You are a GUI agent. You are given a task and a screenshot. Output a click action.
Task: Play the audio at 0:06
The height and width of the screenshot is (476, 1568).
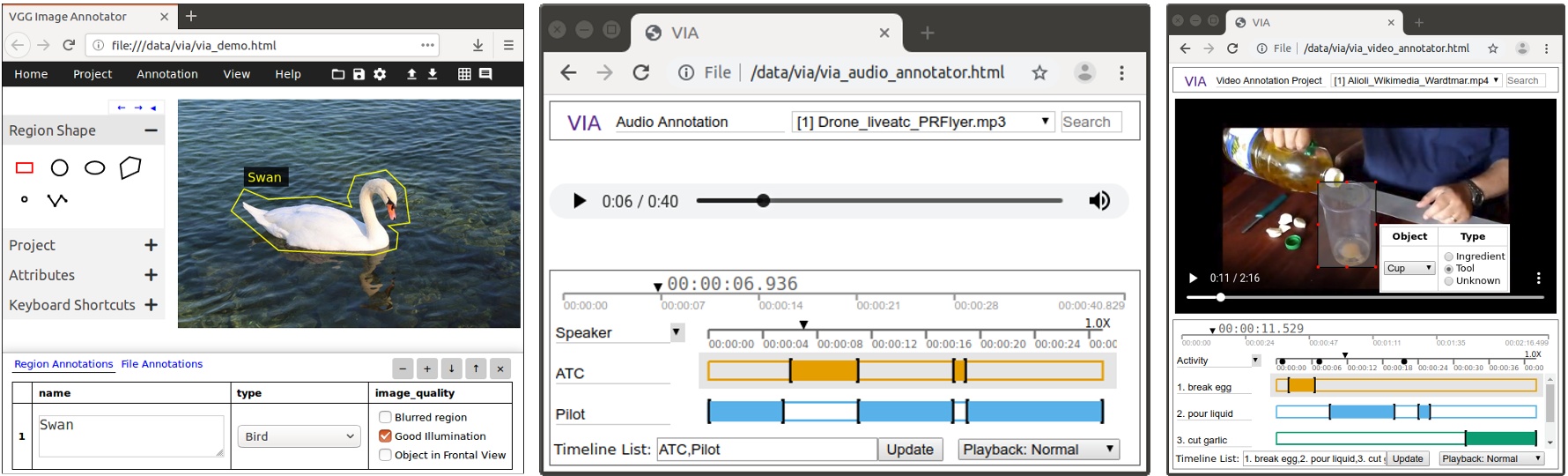coord(579,201)
